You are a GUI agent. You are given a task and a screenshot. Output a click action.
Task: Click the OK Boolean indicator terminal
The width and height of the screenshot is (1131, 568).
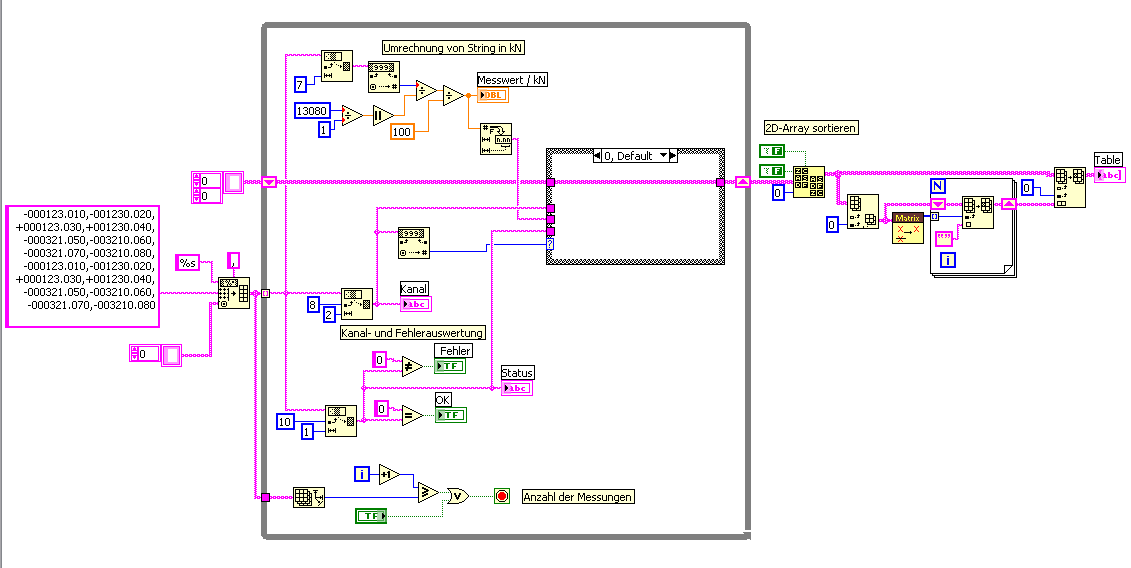coord(450,415)
